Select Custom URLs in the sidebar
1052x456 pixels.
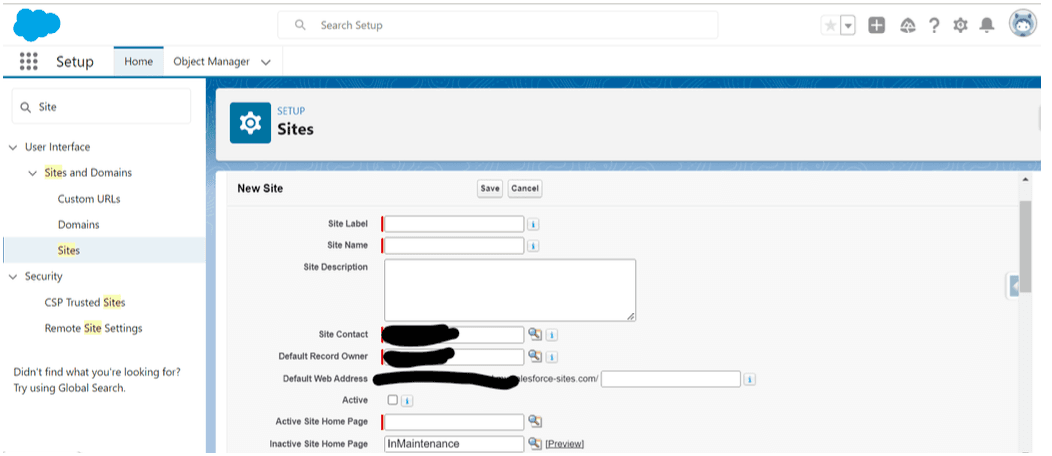[89, 199]
